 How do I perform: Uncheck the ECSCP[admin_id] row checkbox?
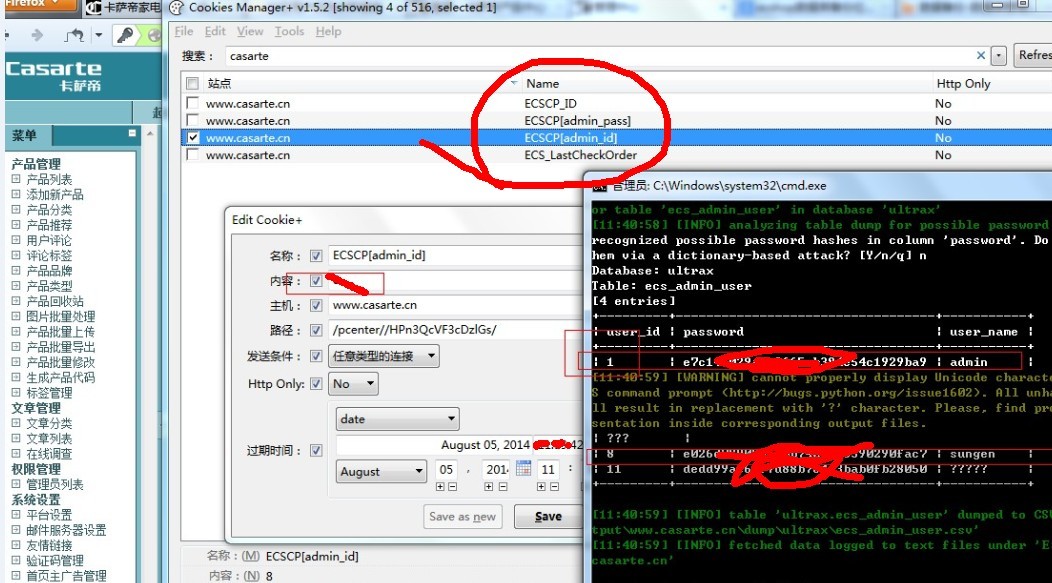coord(193,138)
